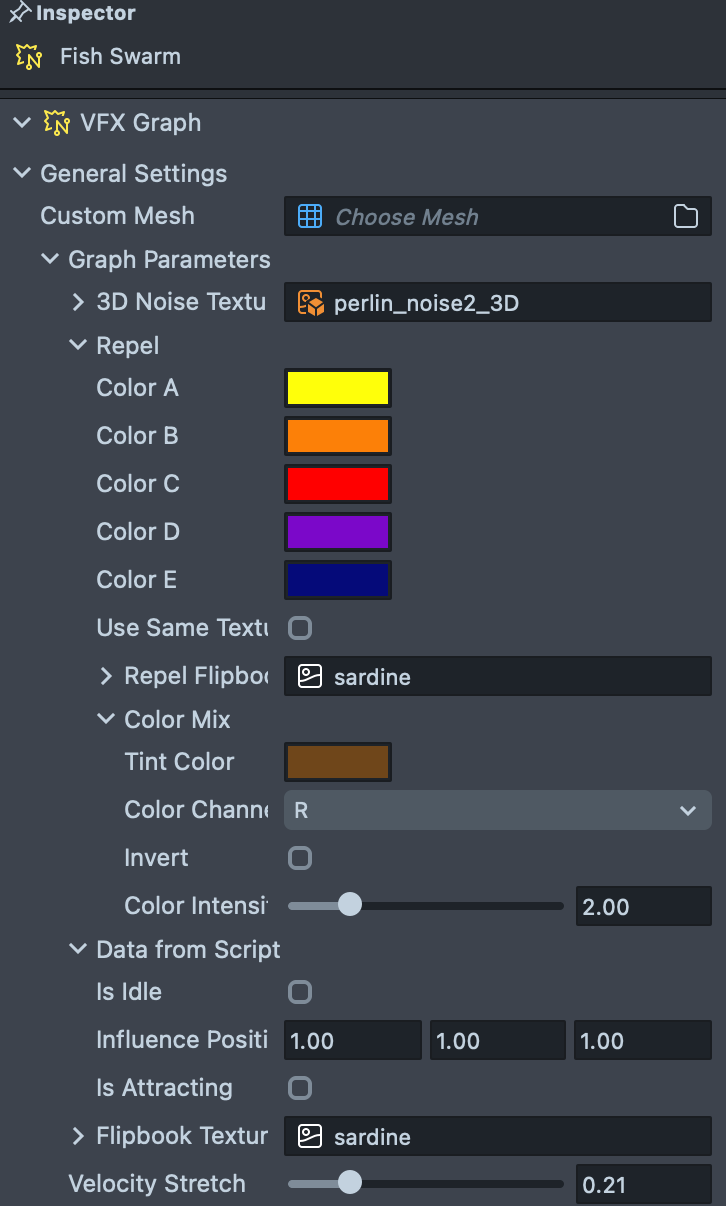Collapse the General Settings section

[22, 174]
